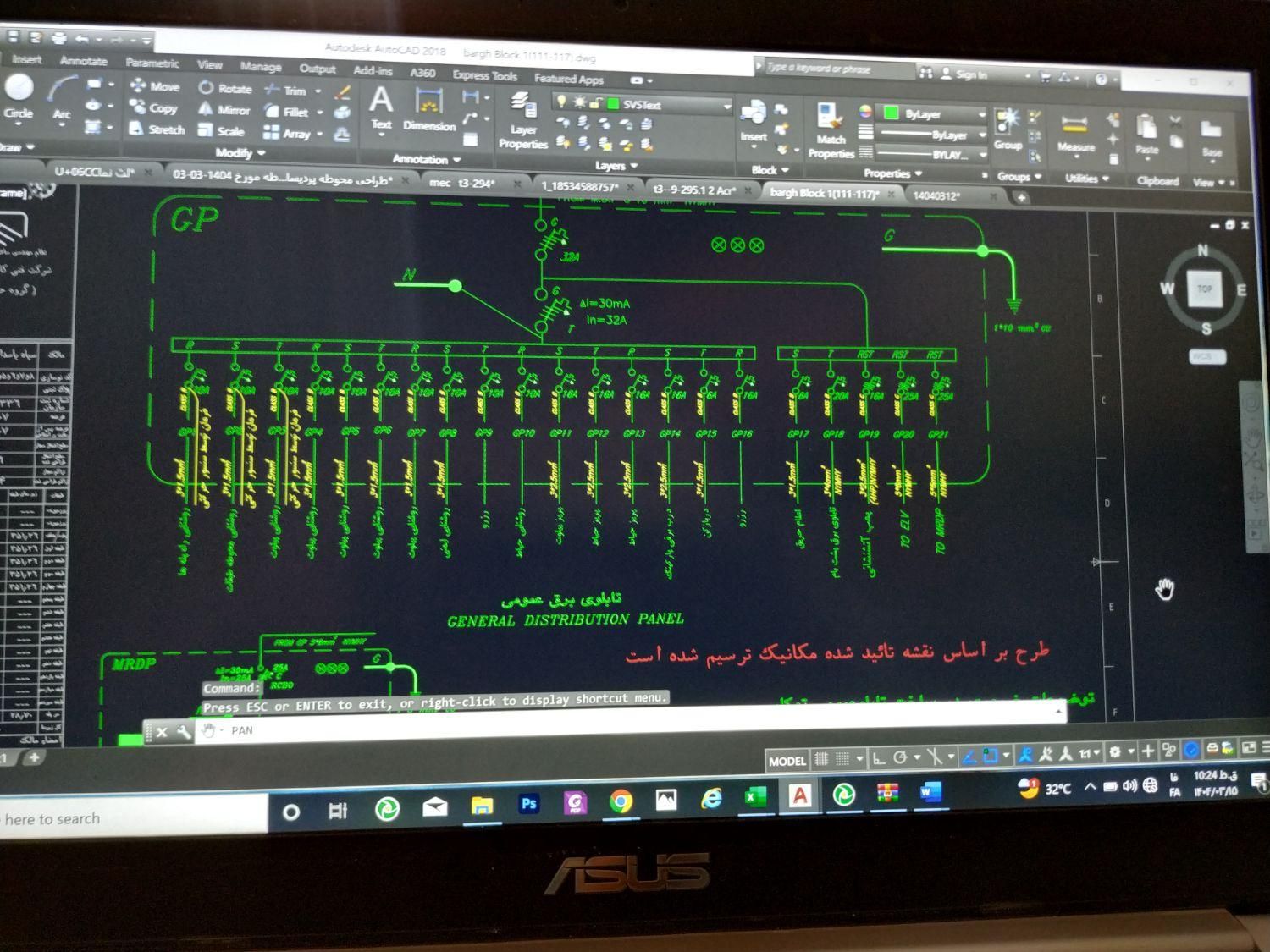Select the Circle draw tool
This screenshot has height=952, width=1270.
pos(19,96)
